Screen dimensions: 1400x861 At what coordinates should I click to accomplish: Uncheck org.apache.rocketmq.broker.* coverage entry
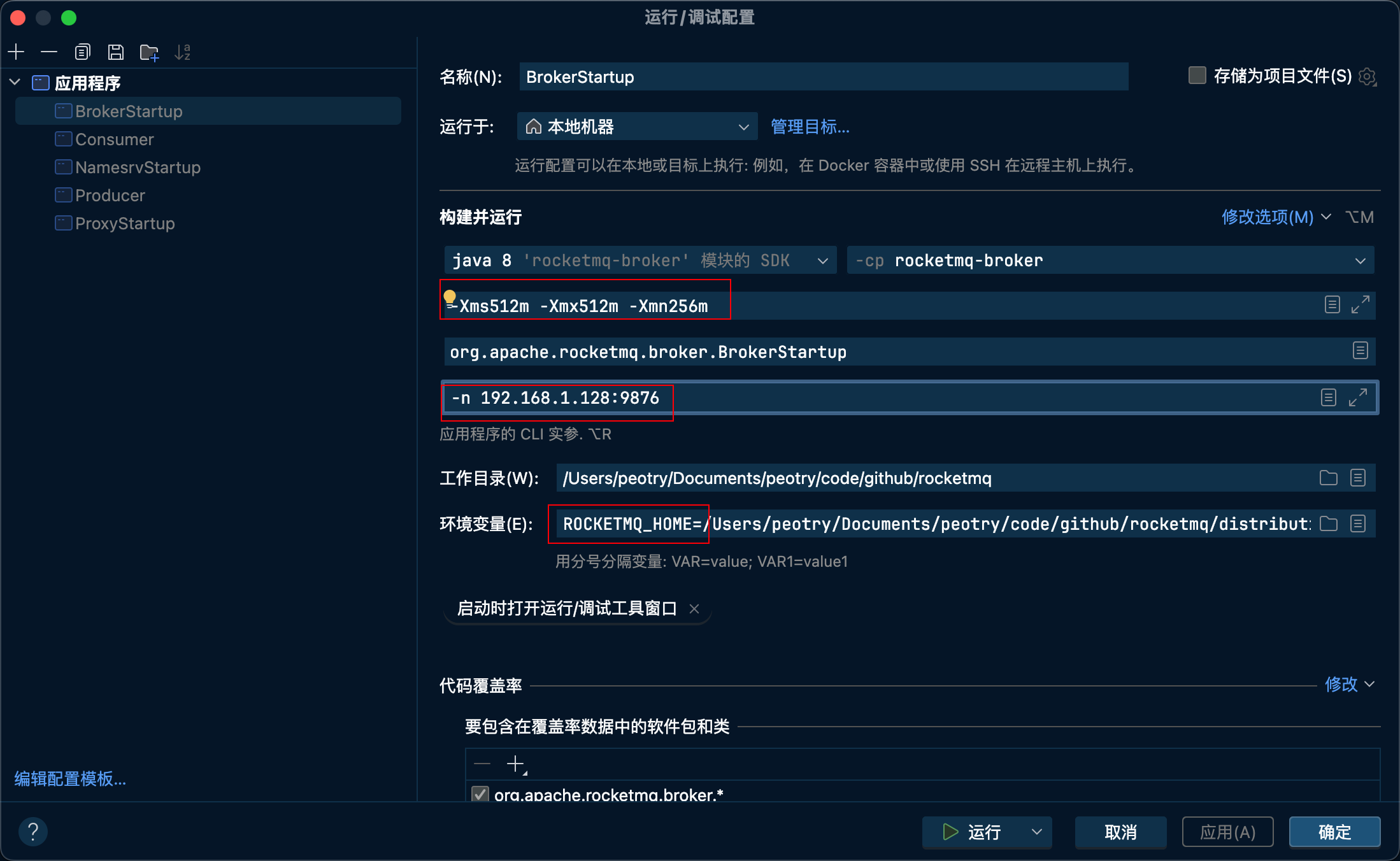coord(480,794)
